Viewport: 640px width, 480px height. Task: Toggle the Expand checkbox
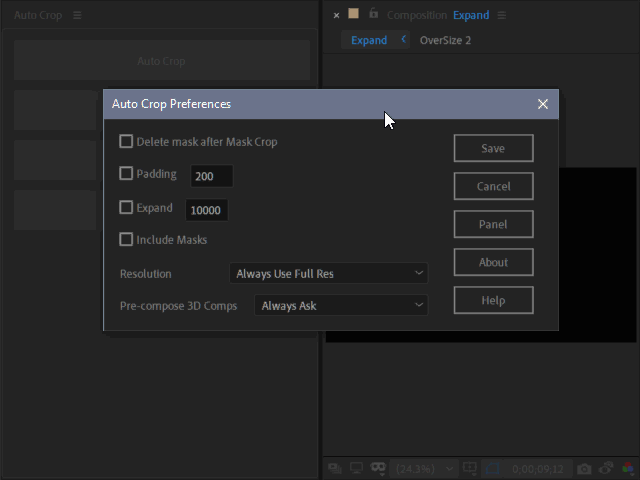point(126,207)
